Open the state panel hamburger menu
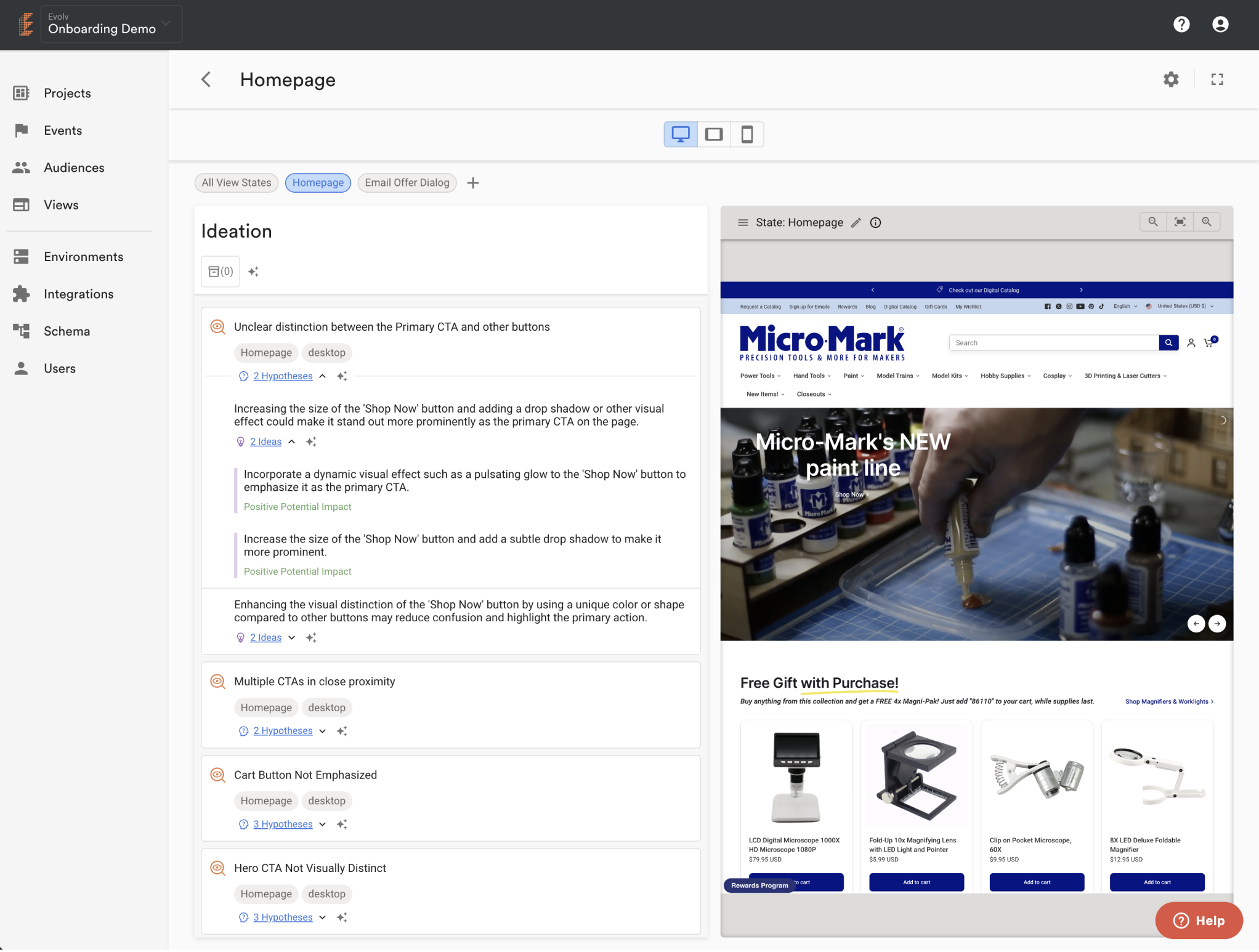Image resolution: width=1259 pixels, height=952 pixels. (742, 223)
